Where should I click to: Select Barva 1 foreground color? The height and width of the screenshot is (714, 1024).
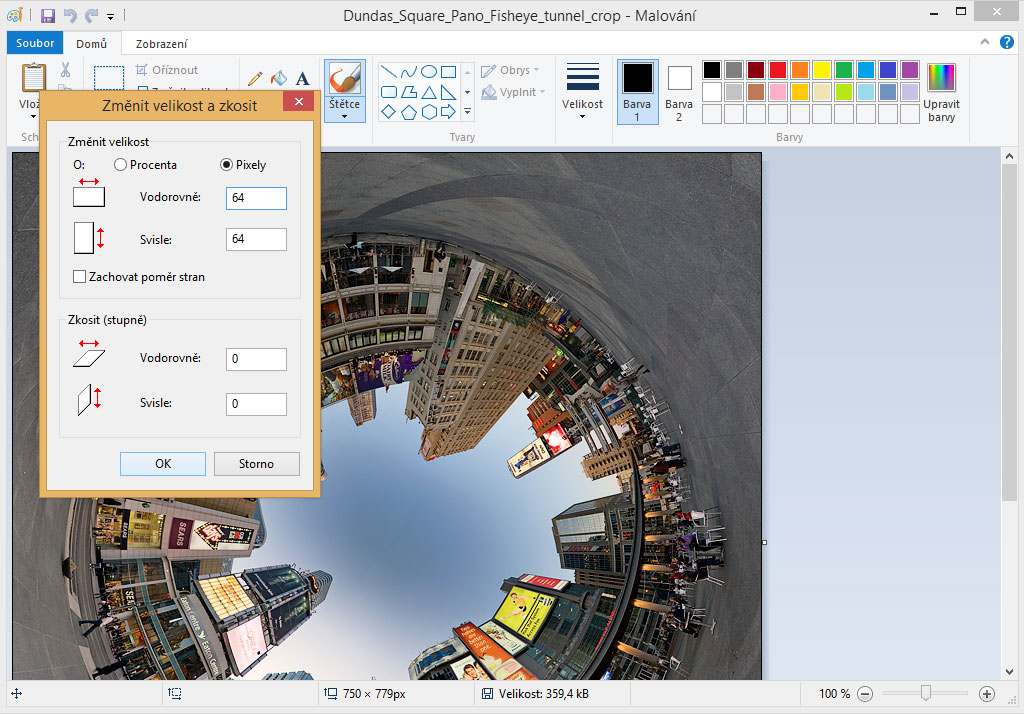point(637,91)
